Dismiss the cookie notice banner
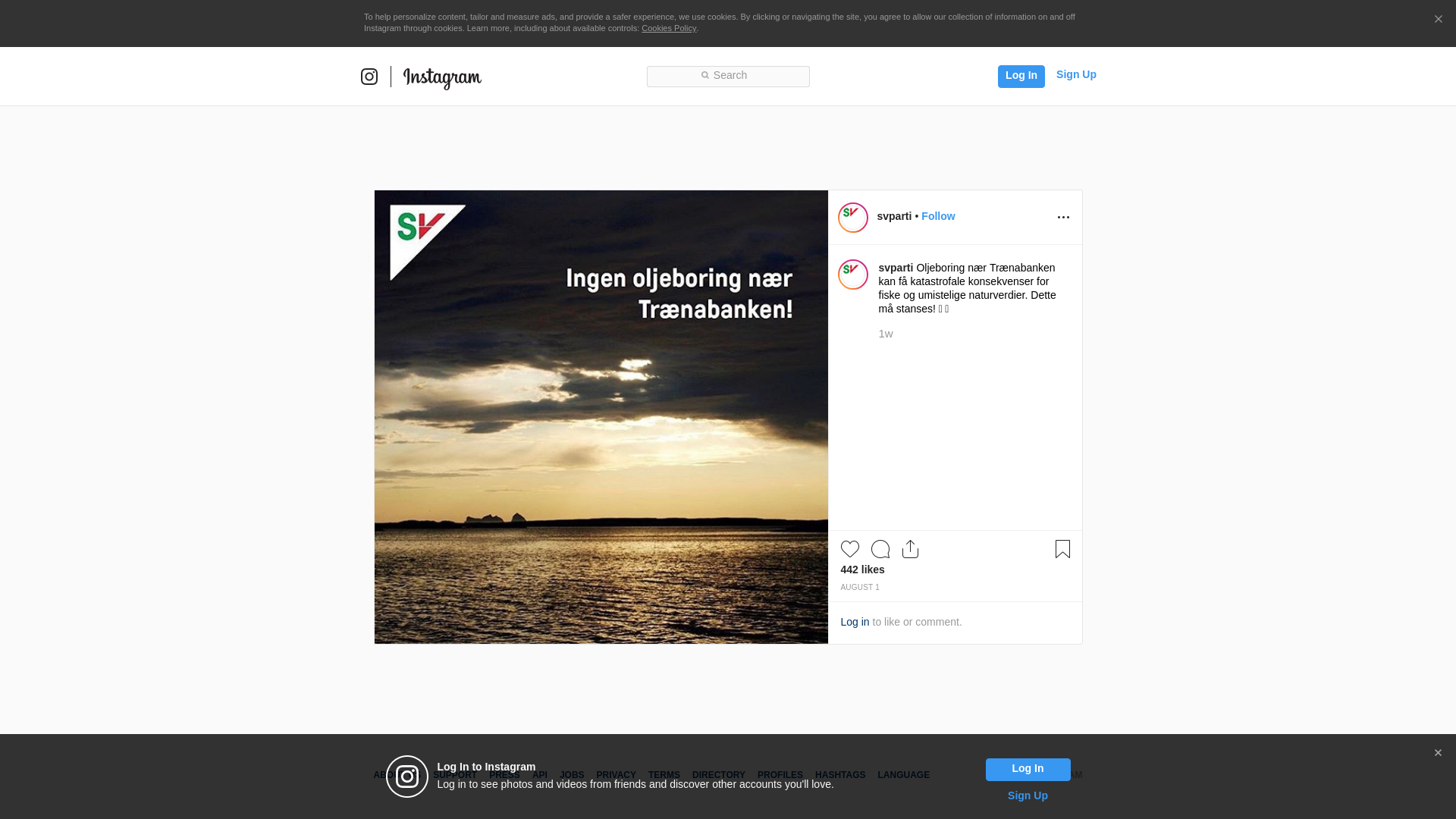This screenshot has width=1456, height=819. pos(1438,20)
